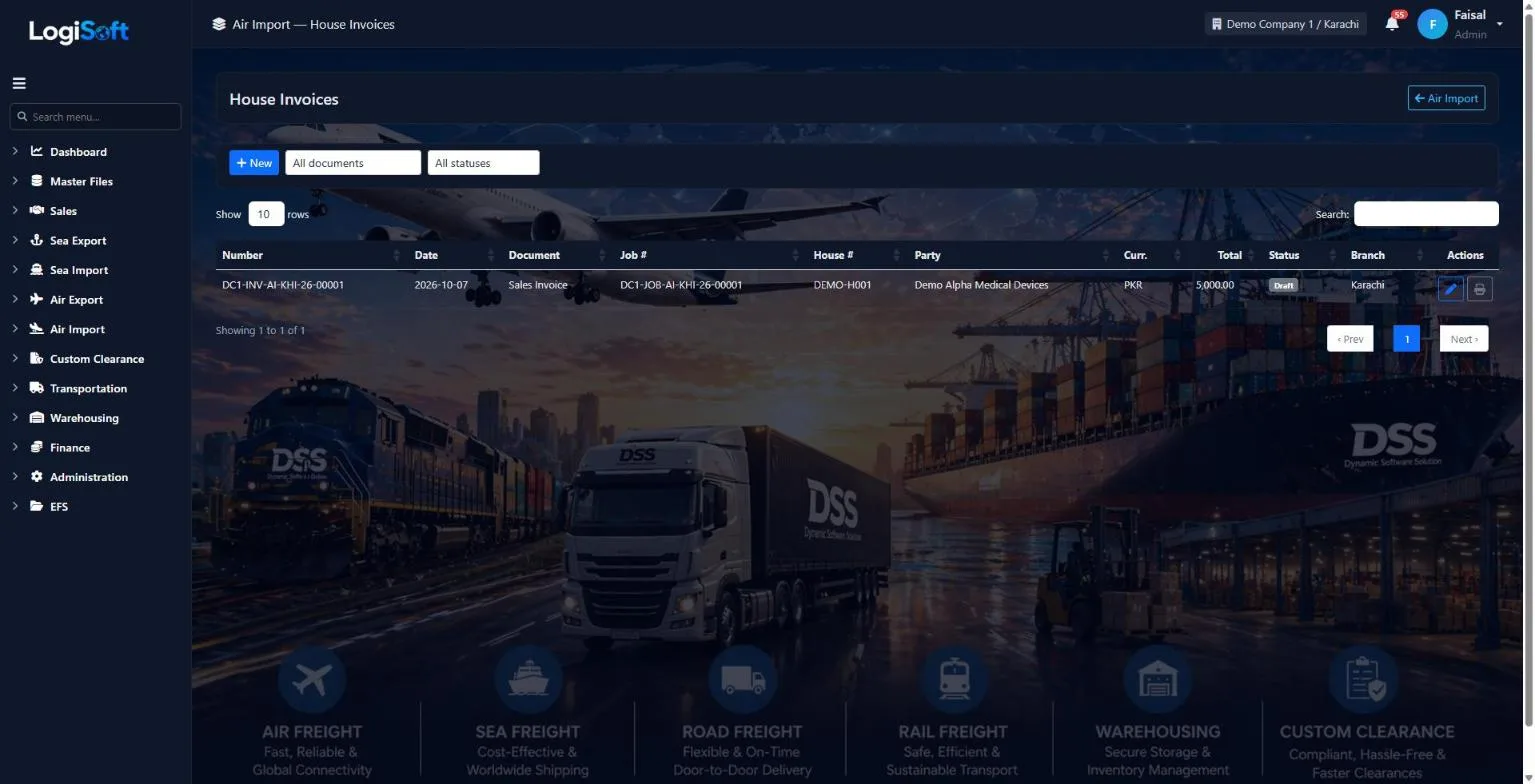Expand the Master Files chevron

tap(15, 181)
